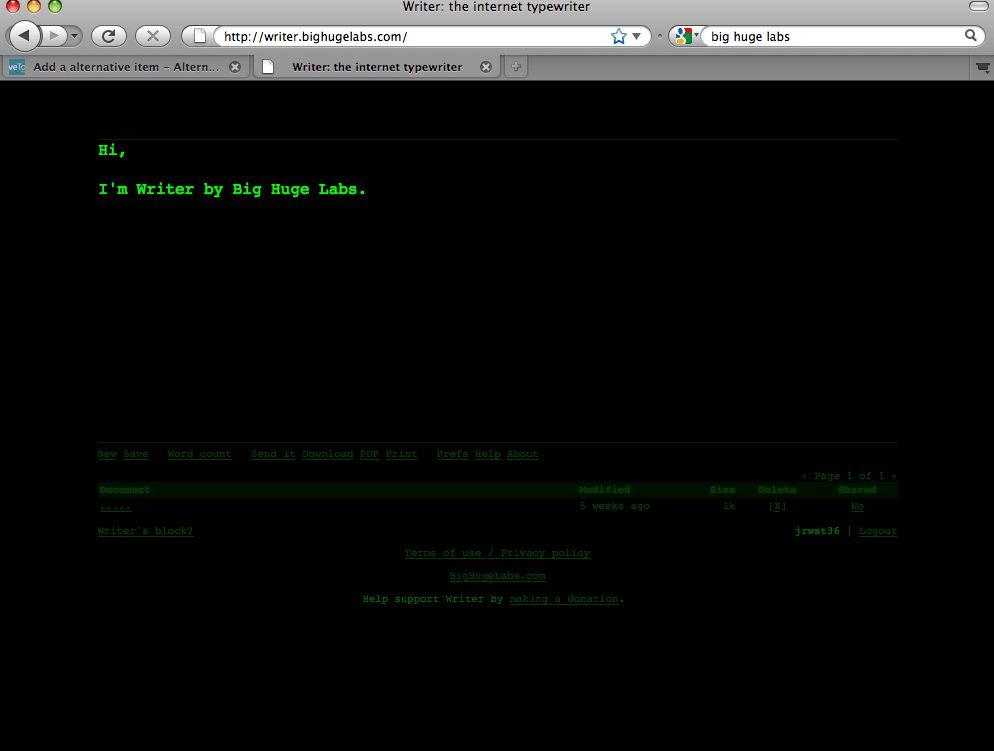Click the '5 weeks ago' modified text

[615, 506]
